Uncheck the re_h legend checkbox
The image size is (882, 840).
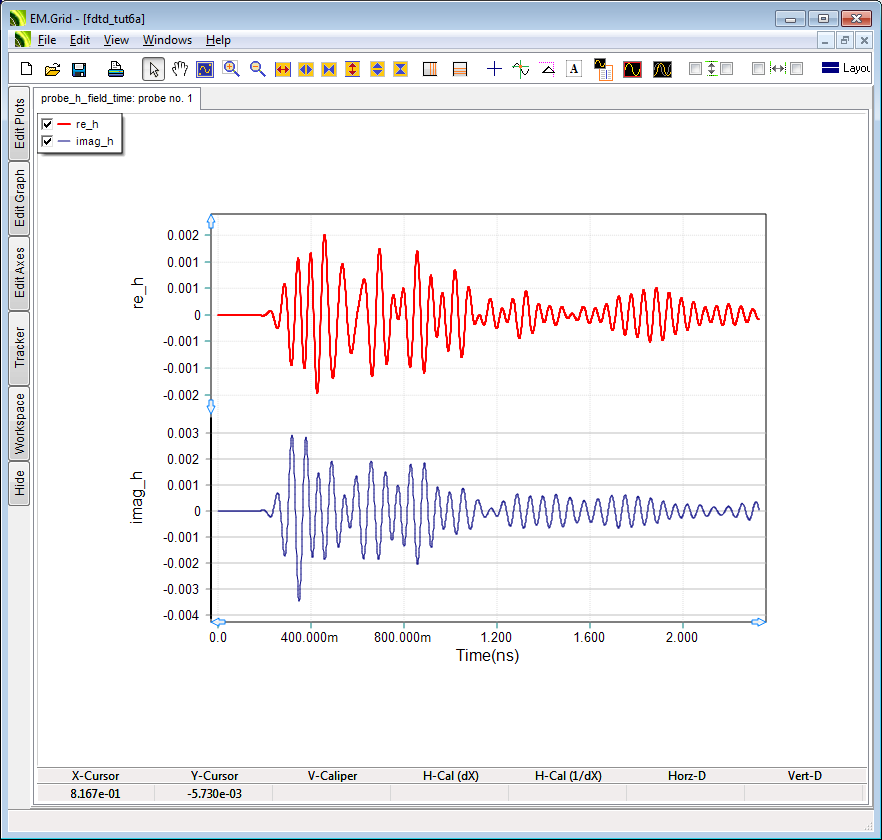[47, 124]
